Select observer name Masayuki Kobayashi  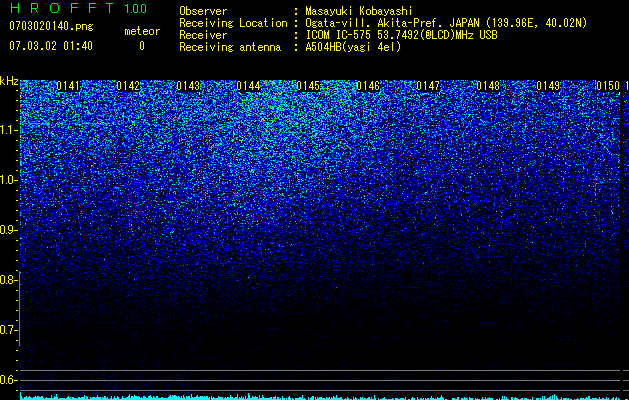click(x=359, y=11)
